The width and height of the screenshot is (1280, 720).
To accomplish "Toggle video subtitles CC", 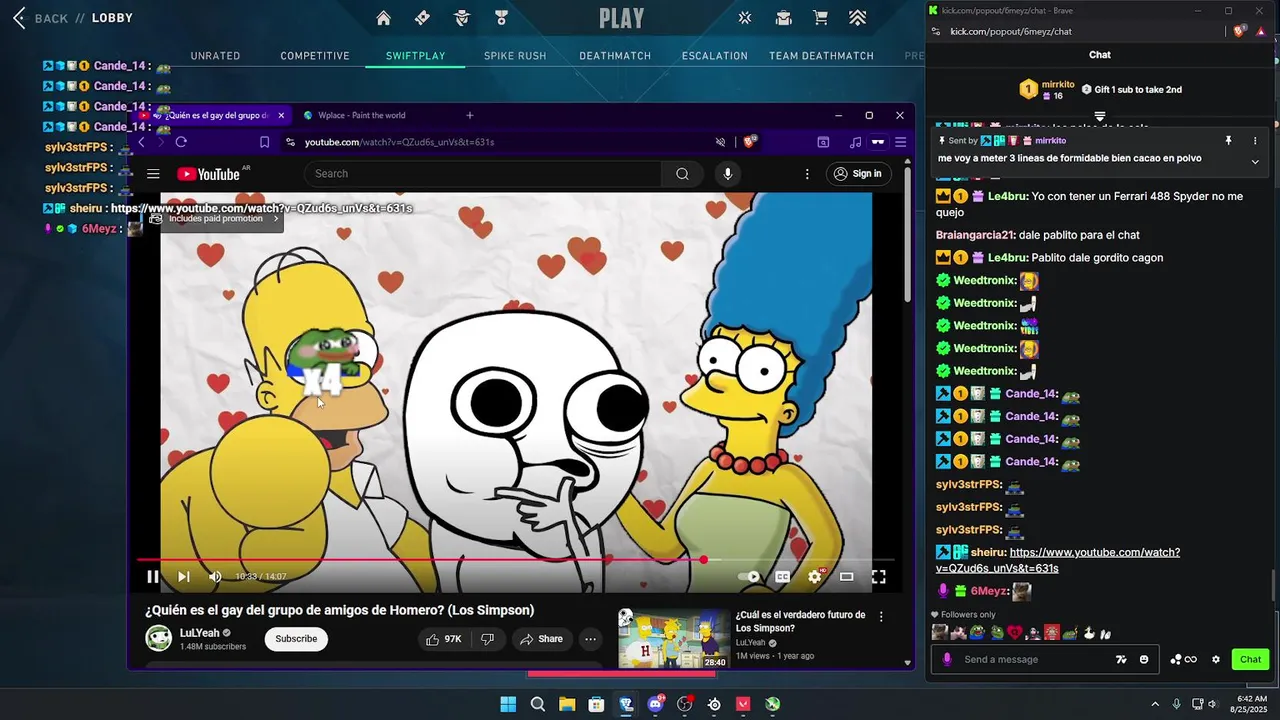I will tap(783, 577).
